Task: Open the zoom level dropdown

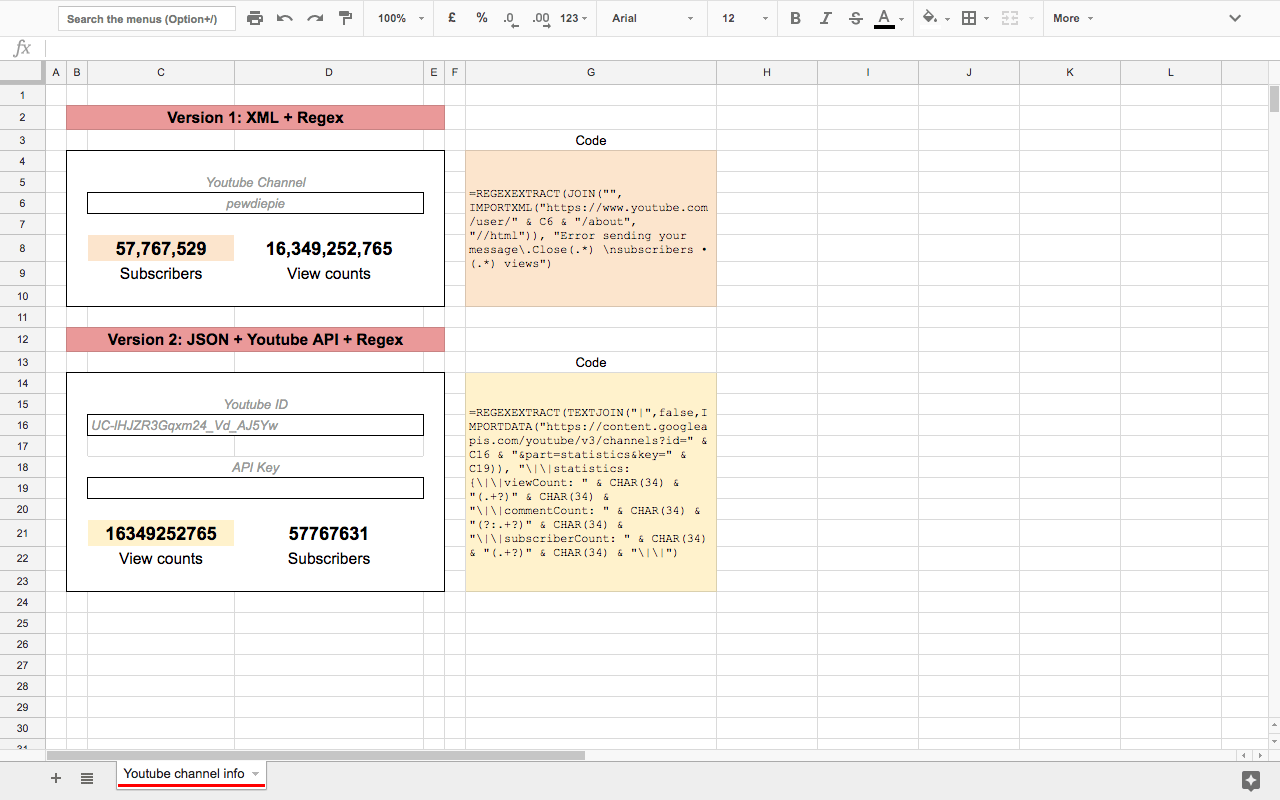Action: pos(398,18)
